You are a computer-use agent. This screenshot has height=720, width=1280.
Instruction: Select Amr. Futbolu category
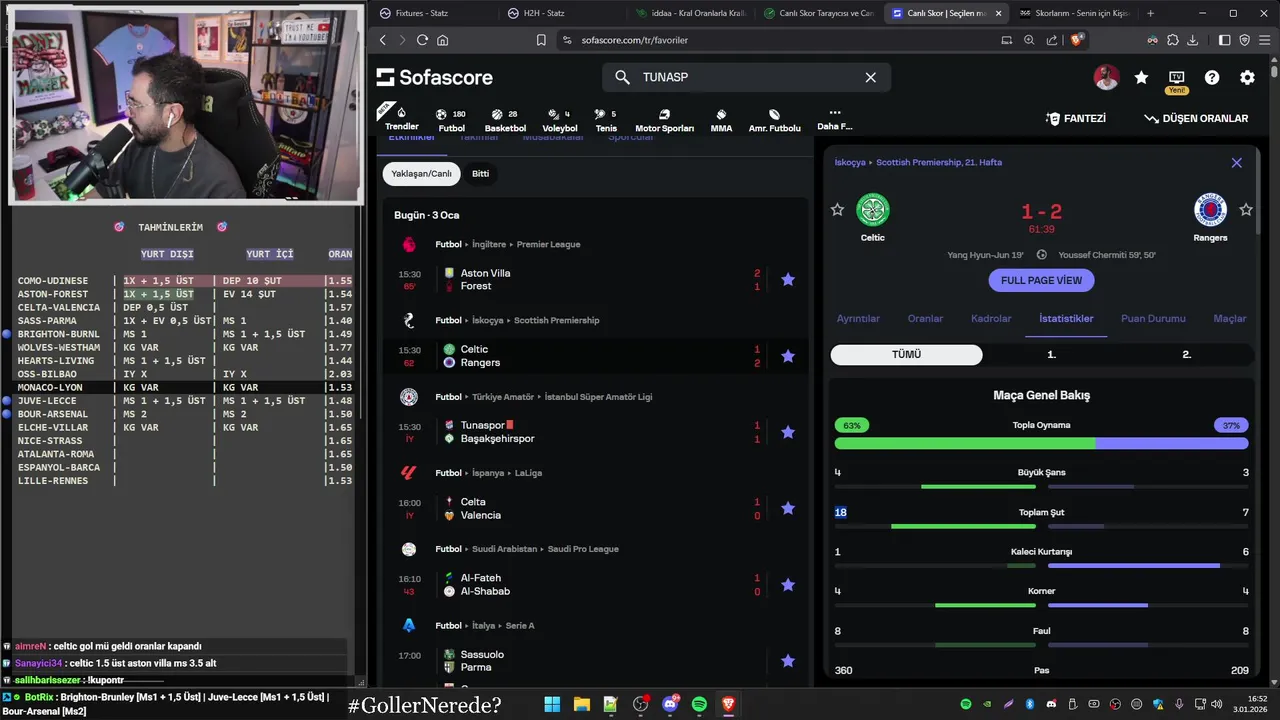pos(774,120)
